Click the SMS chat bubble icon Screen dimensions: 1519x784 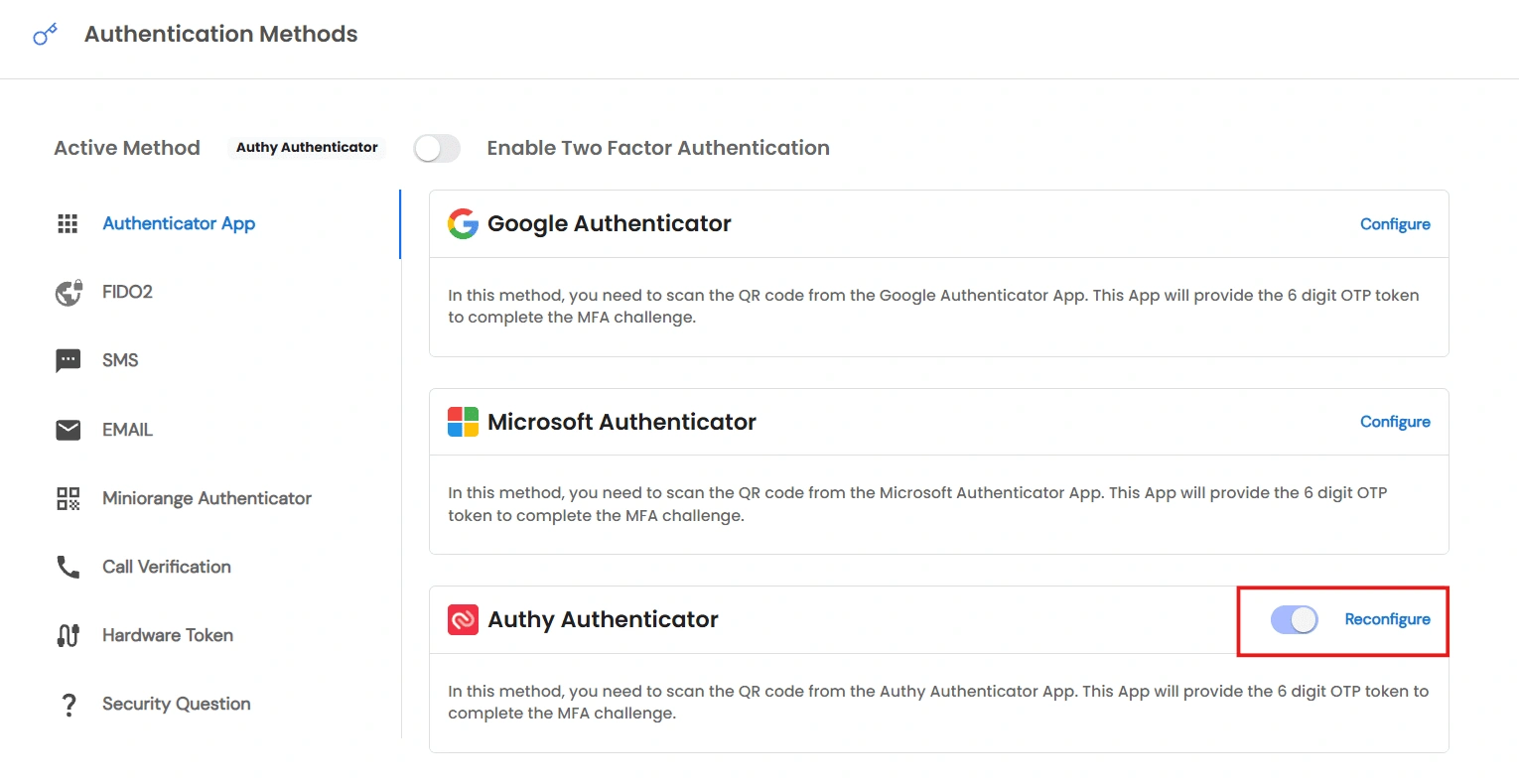(x=68, y=361)
